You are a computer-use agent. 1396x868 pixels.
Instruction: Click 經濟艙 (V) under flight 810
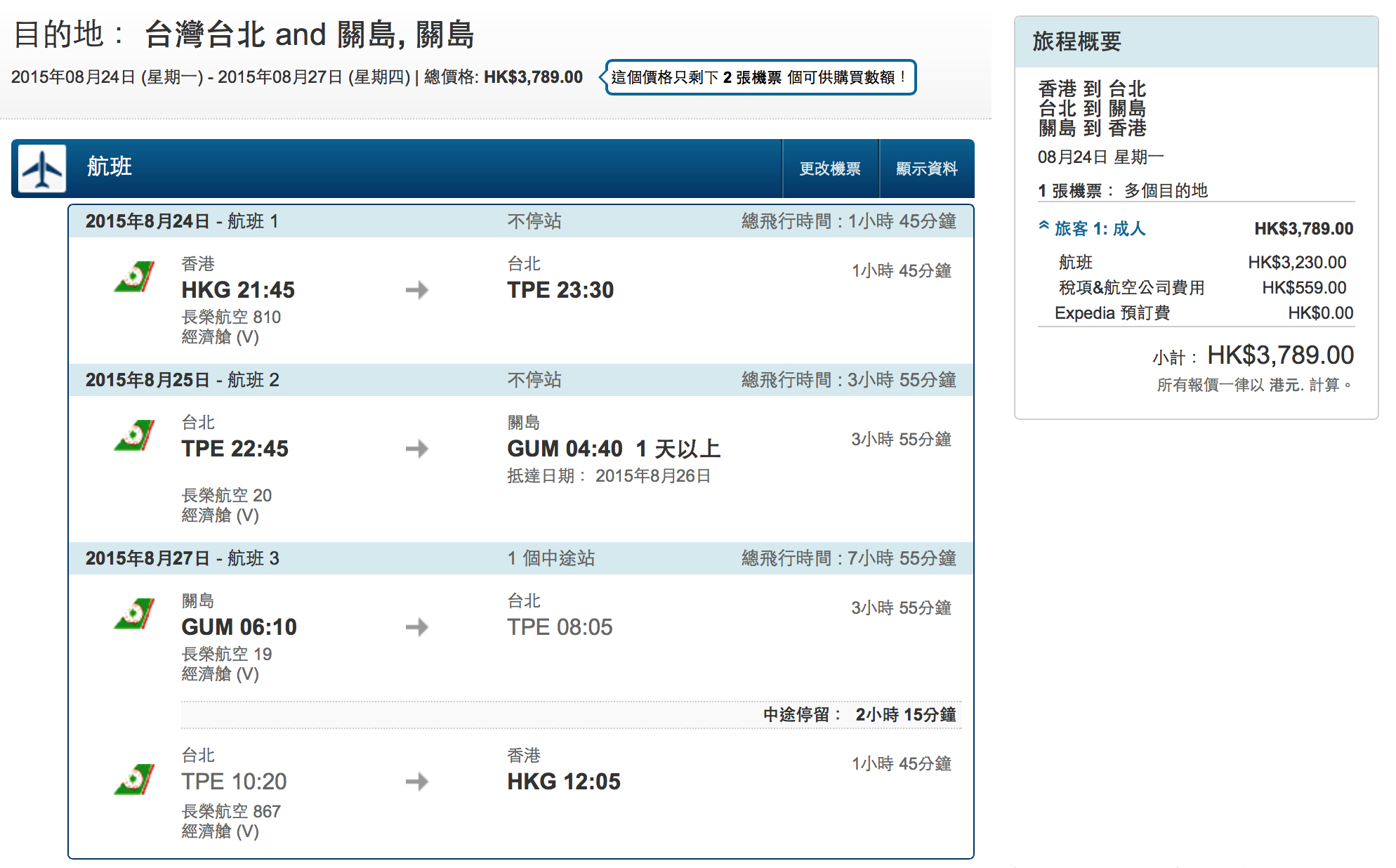point(220,337)
